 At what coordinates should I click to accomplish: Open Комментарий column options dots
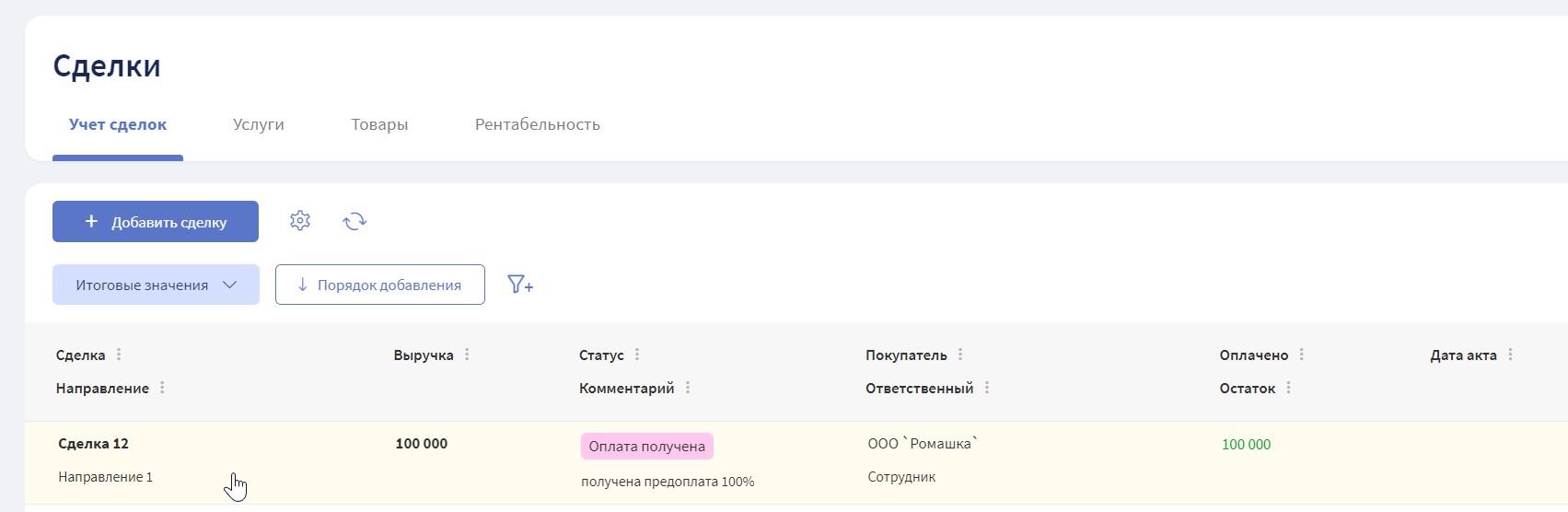[688, 388]
